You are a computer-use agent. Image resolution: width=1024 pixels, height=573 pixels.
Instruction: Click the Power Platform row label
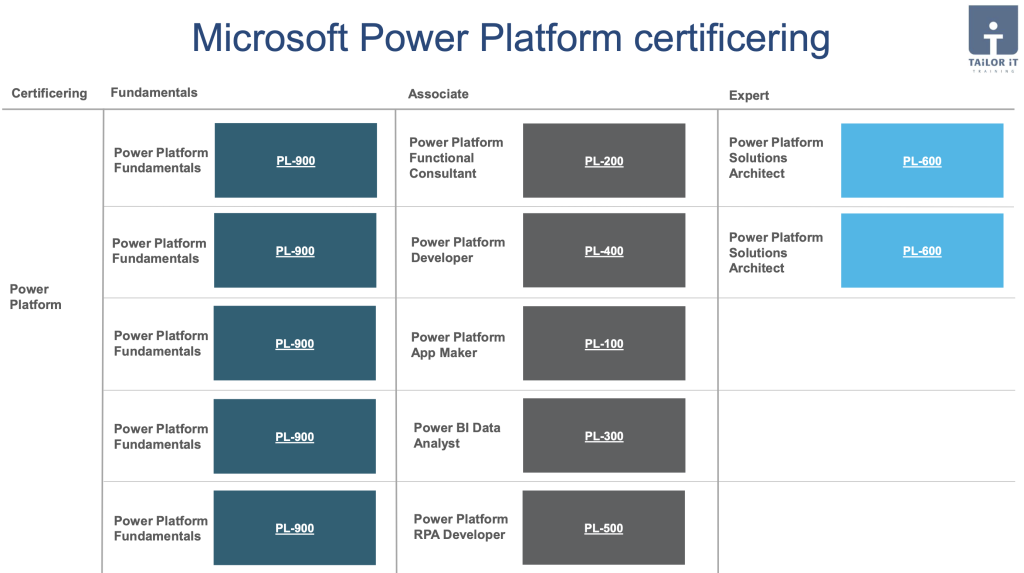coord(35,297)
